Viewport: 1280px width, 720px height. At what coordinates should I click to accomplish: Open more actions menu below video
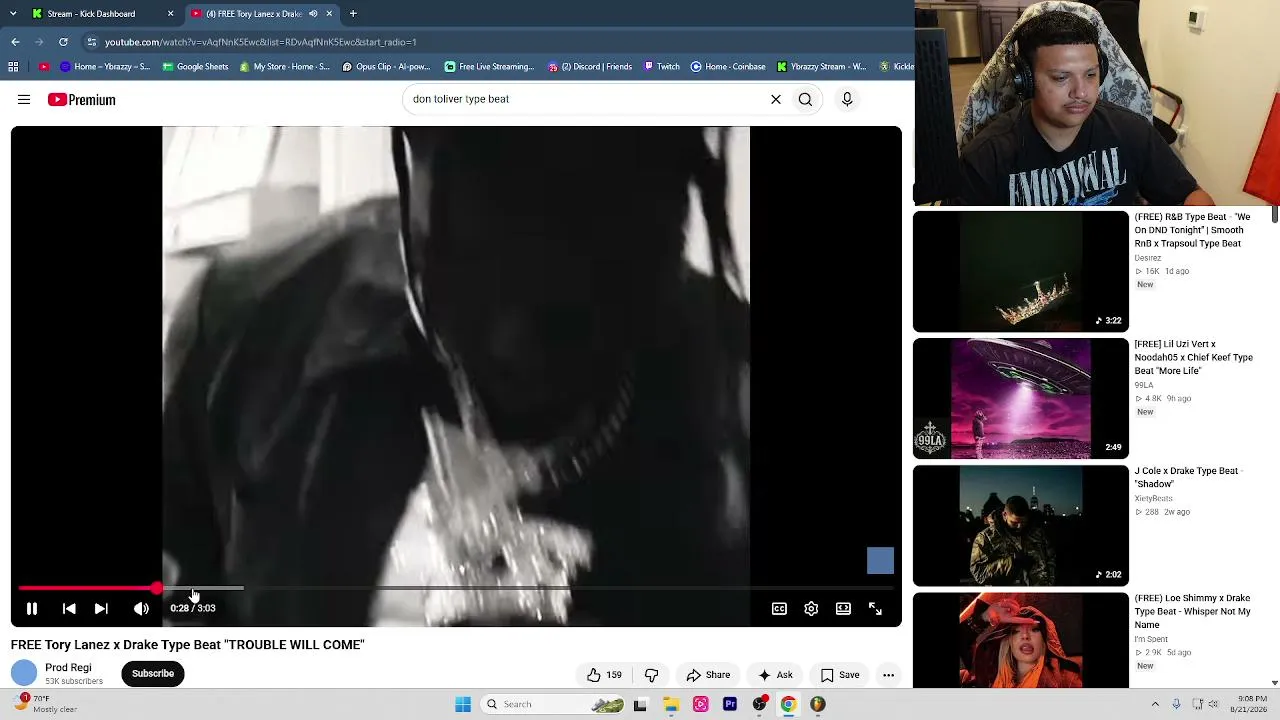click(888, 675)
